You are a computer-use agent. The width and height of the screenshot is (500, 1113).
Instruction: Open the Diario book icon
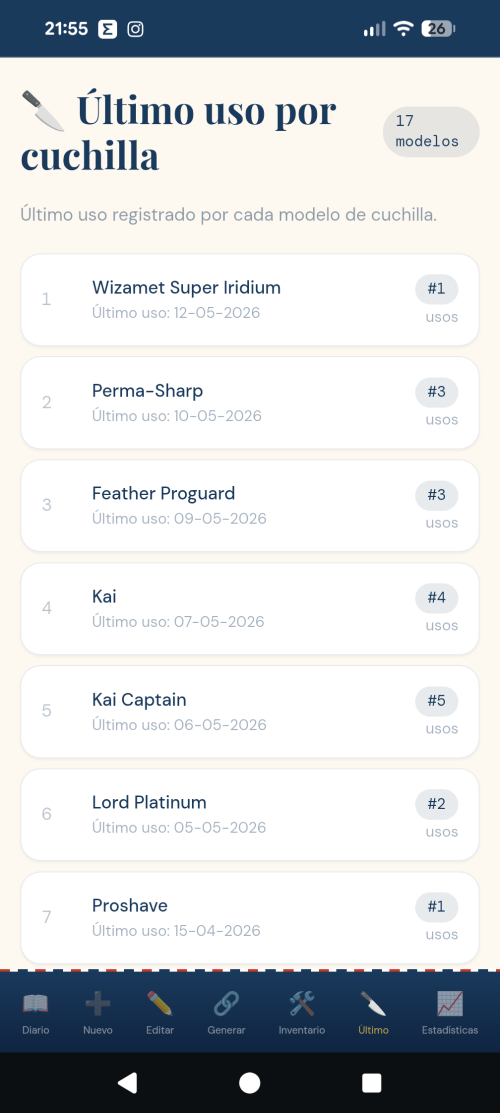coord(36,1004)
